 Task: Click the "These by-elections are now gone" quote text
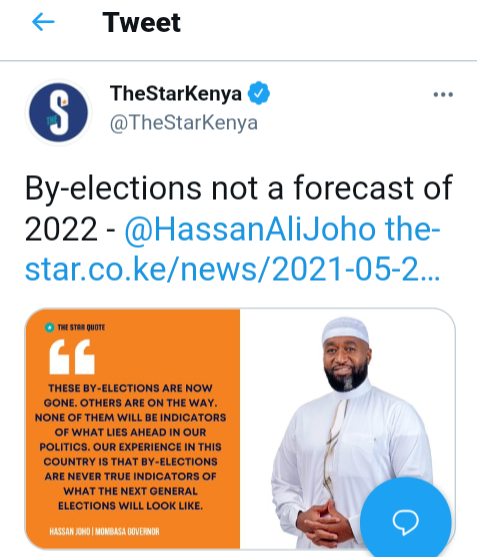(131, 447)
